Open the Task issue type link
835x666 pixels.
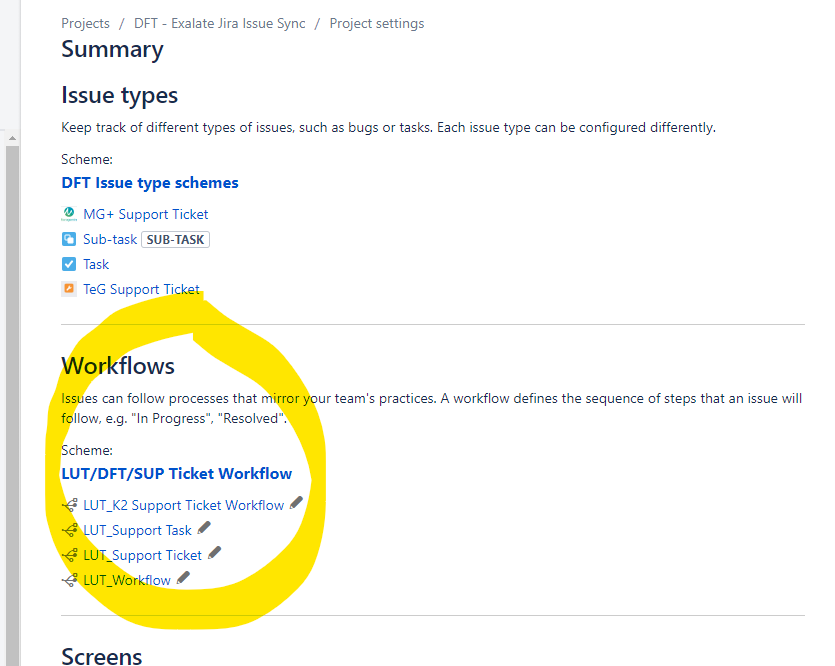click(x=96, y=264)
